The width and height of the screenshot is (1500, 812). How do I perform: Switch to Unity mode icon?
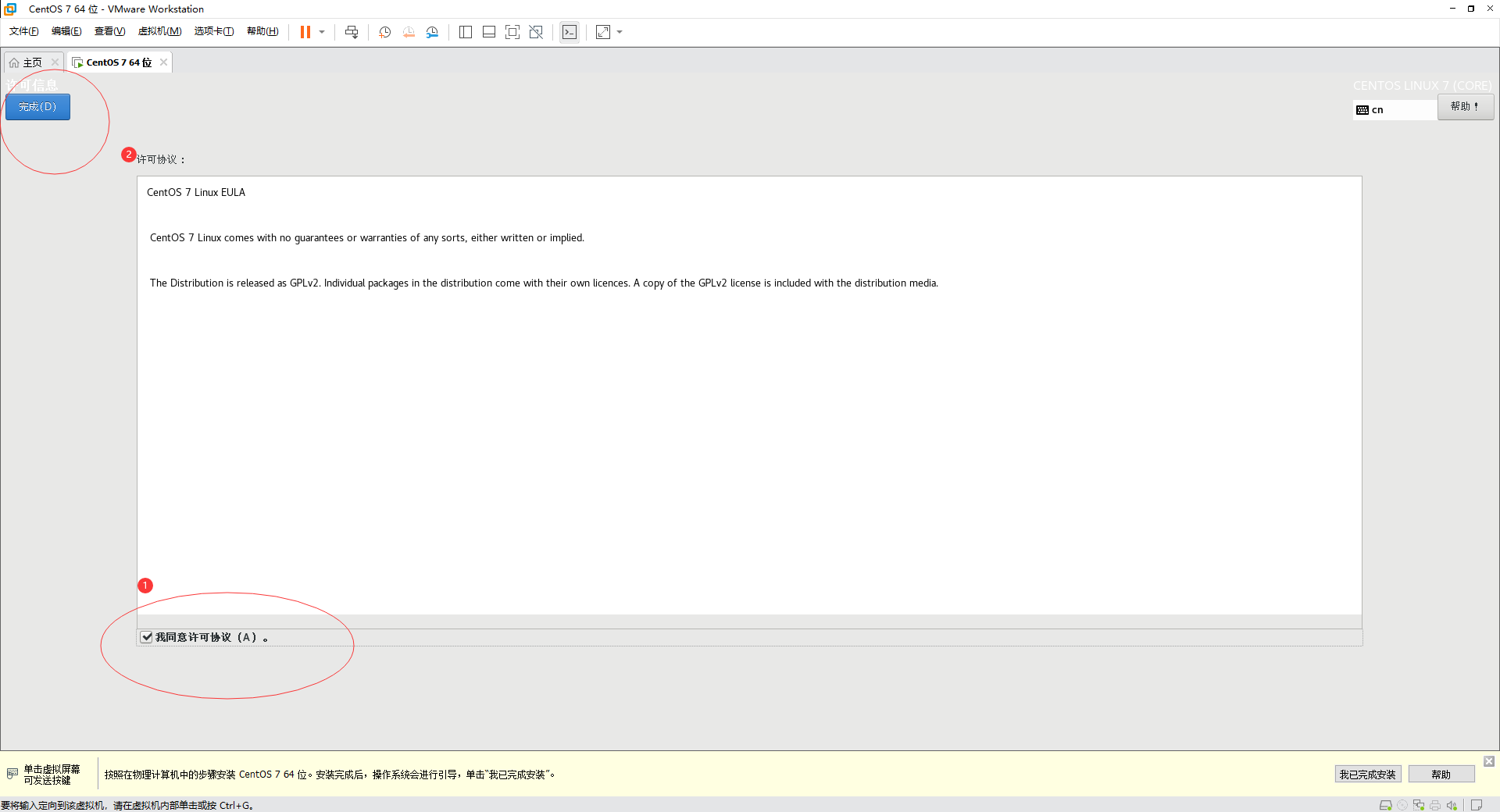(536, 32)
